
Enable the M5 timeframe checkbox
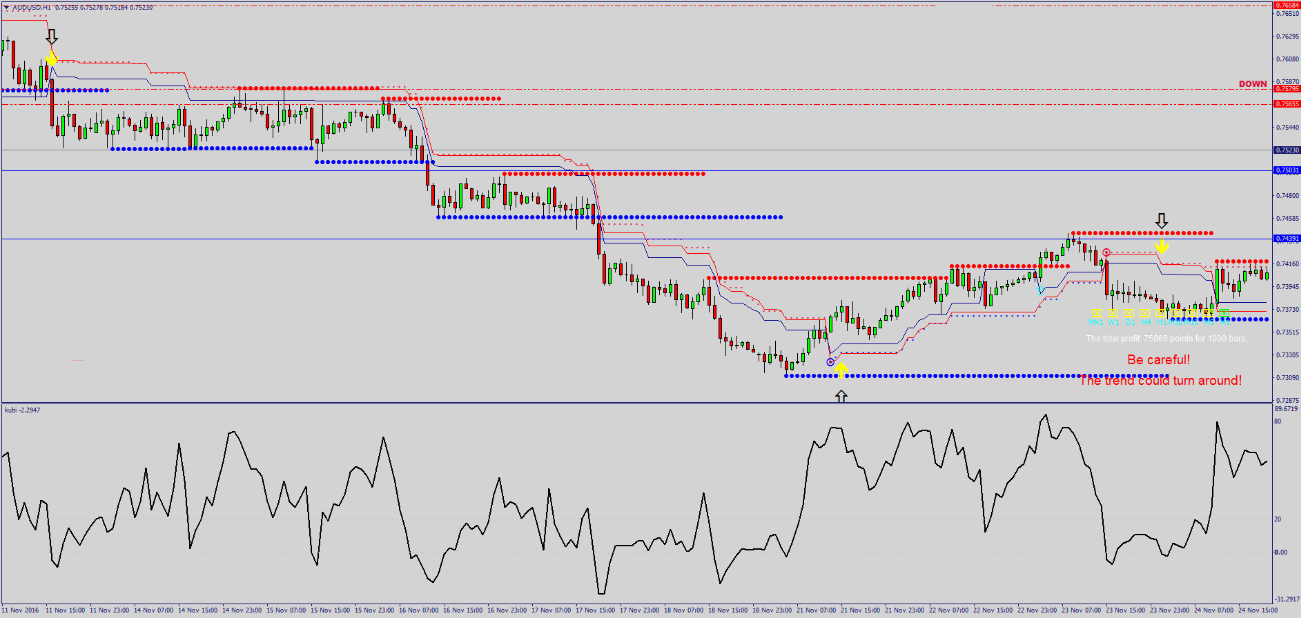(1208, 313)
